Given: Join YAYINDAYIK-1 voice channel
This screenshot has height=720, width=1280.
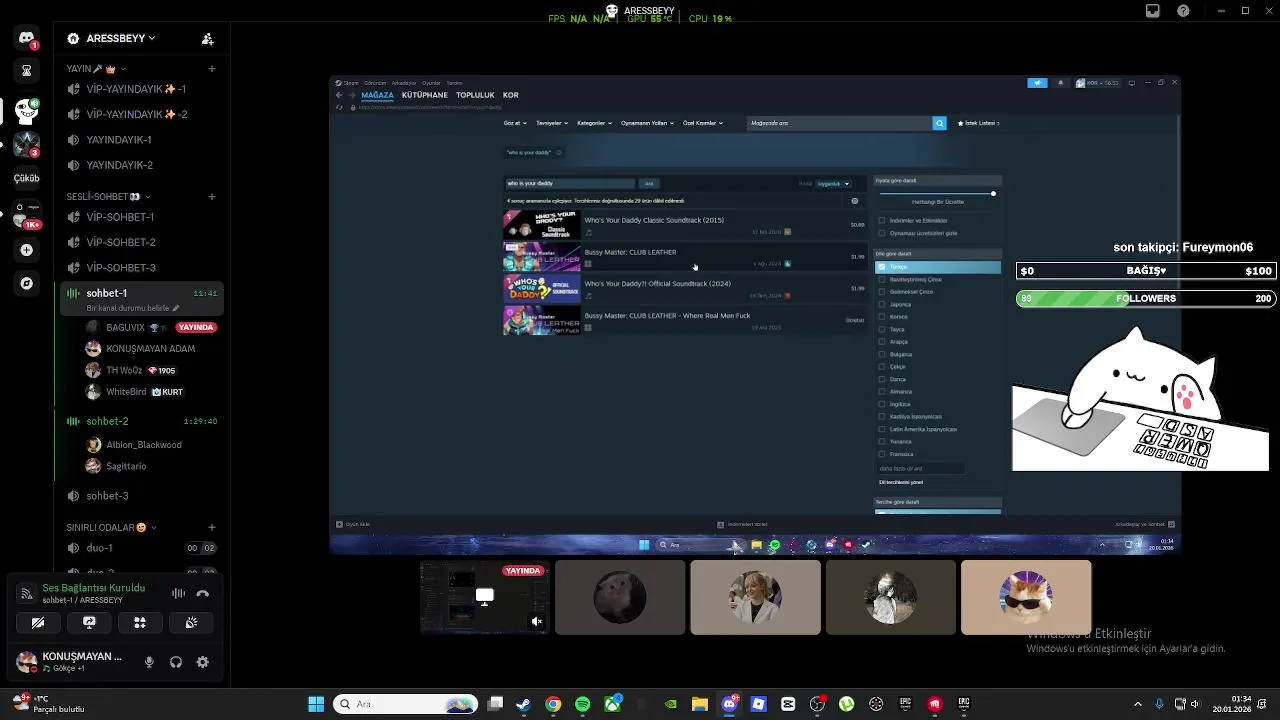Looking at the screenshot, I should [140, 140].
